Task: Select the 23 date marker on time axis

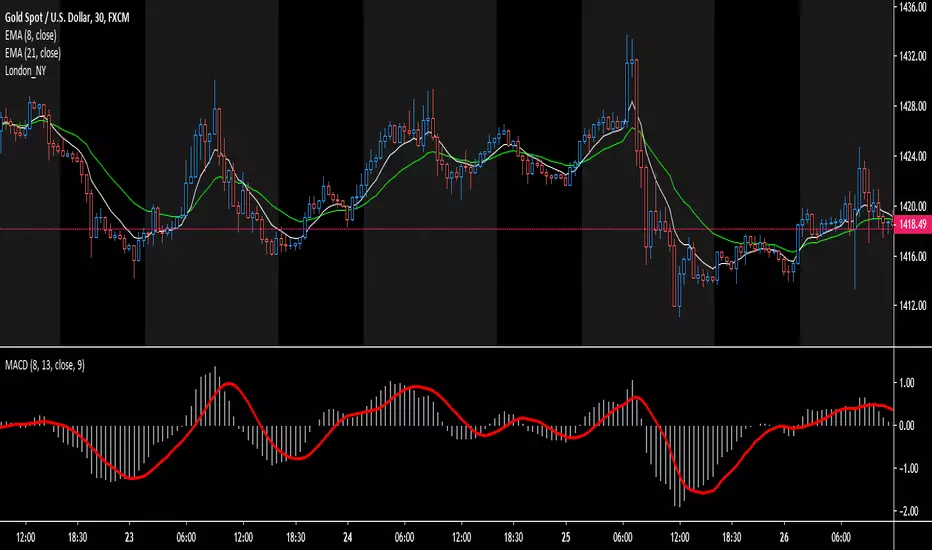Action: (129, 538)
